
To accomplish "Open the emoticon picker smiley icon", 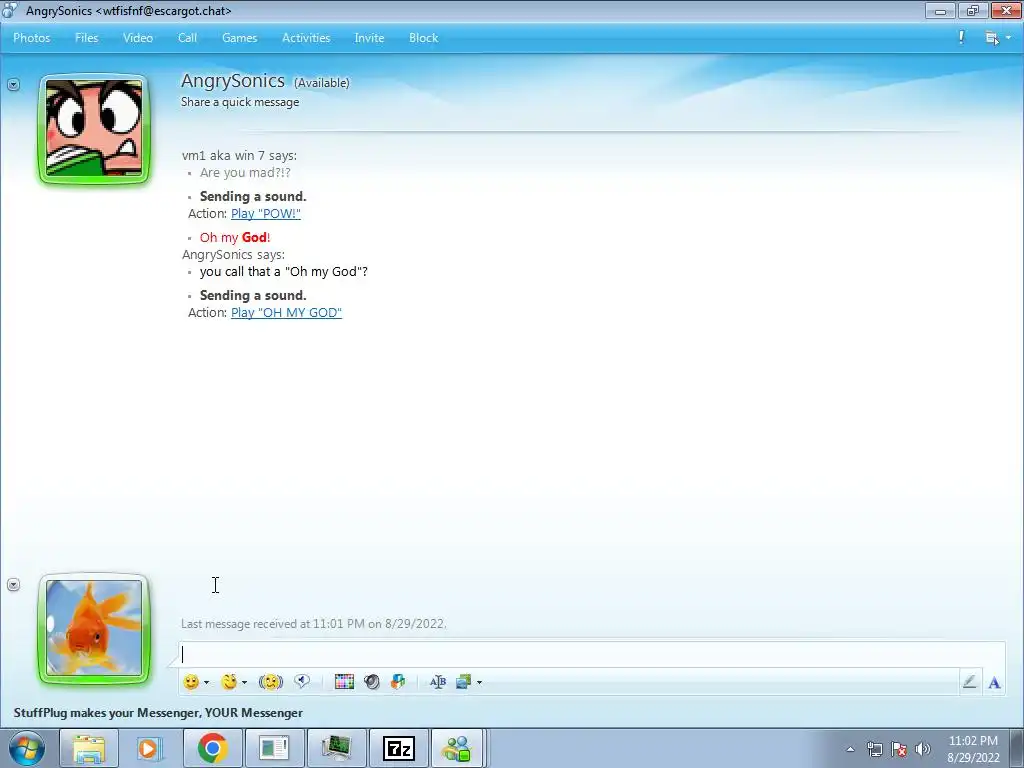I will [x=191, y=682].
